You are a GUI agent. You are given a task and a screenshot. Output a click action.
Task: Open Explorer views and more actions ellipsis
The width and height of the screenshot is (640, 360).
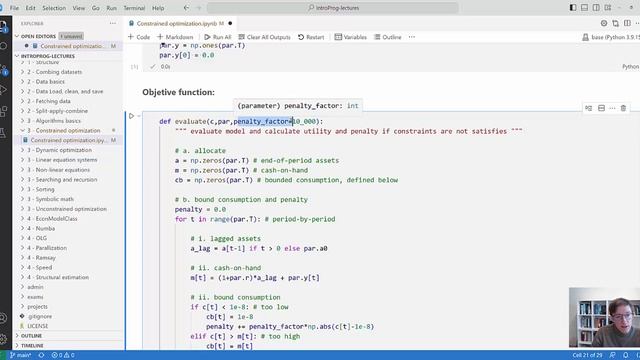click(x=113, y=23)
